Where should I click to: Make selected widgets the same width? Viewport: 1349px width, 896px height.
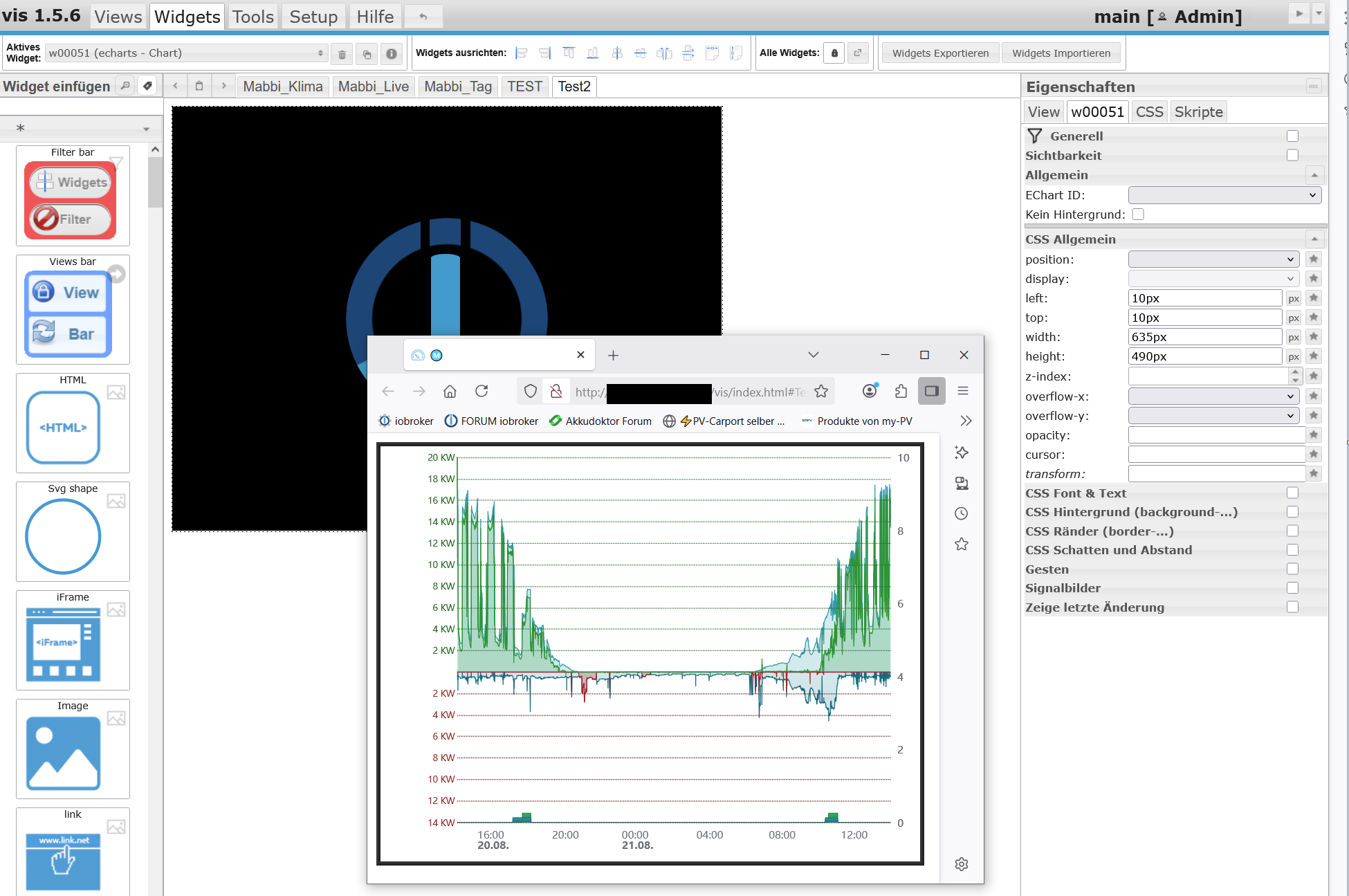pyautogui.click(x=712, y=53)
